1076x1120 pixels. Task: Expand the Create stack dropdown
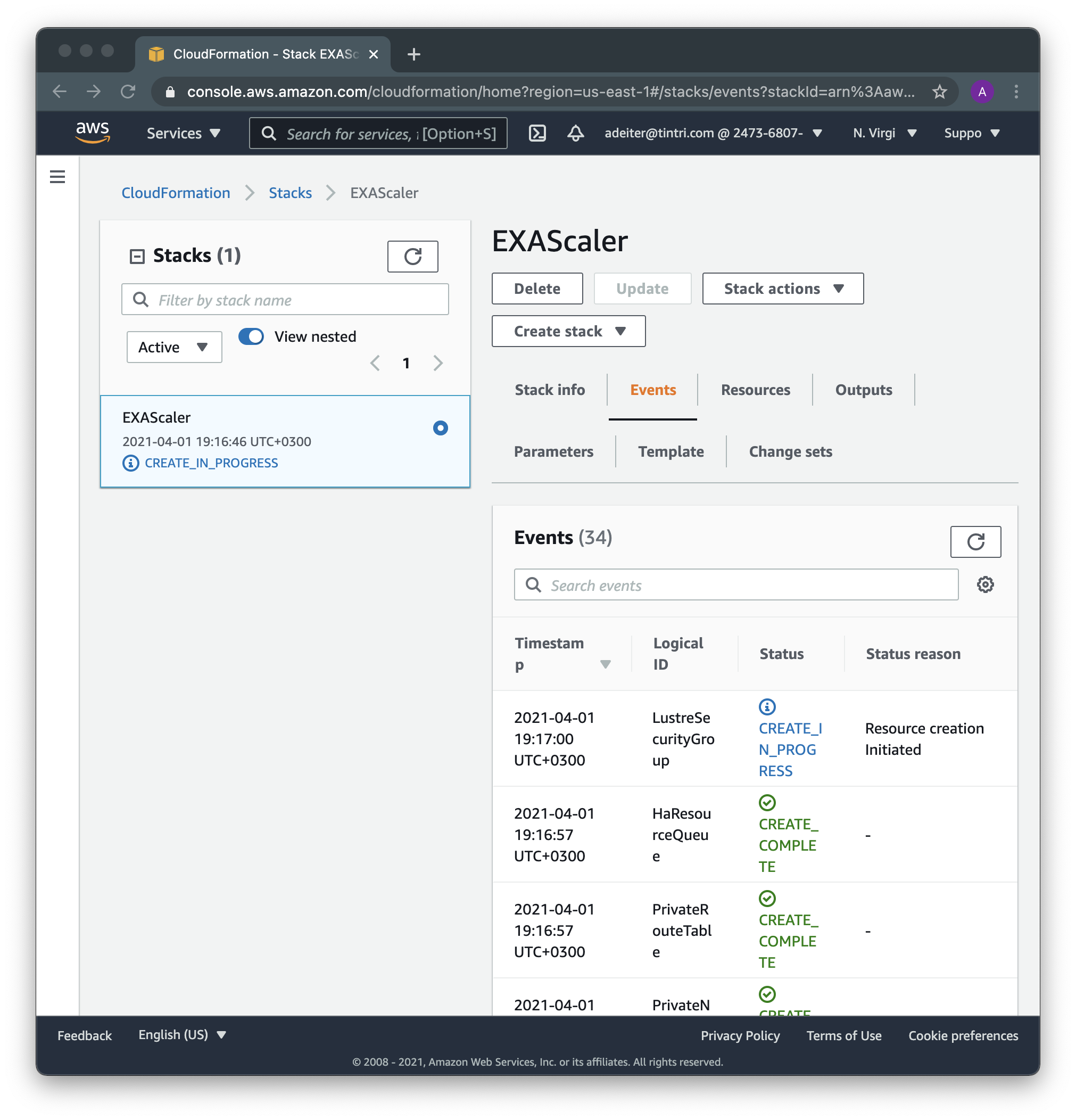tap(568, 332)
